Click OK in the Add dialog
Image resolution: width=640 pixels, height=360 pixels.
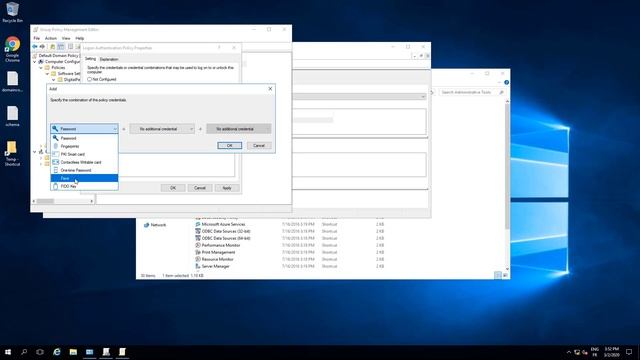pos(229,145)
